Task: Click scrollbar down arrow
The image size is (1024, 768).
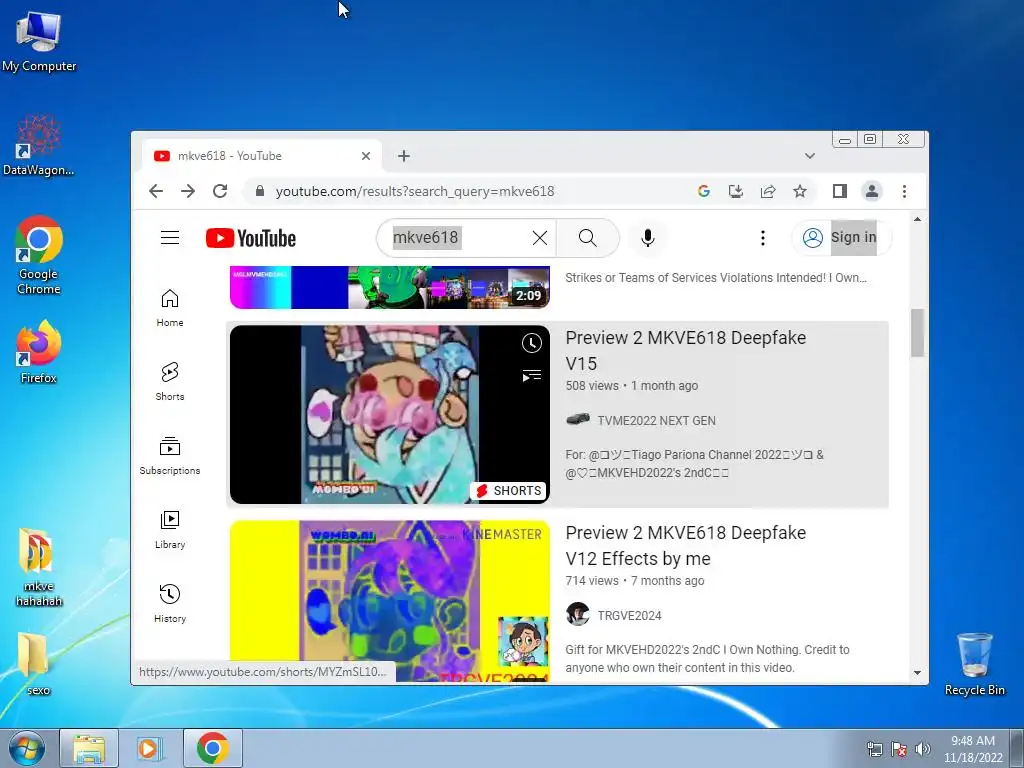Action: tap(917, 673)
